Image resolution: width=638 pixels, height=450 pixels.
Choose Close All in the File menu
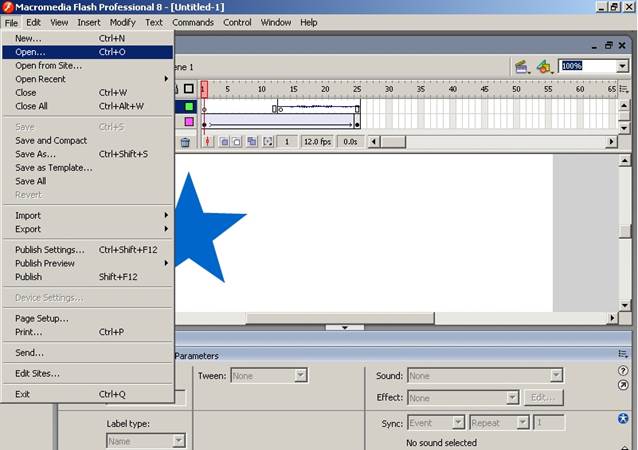click(x=87, y=106)
